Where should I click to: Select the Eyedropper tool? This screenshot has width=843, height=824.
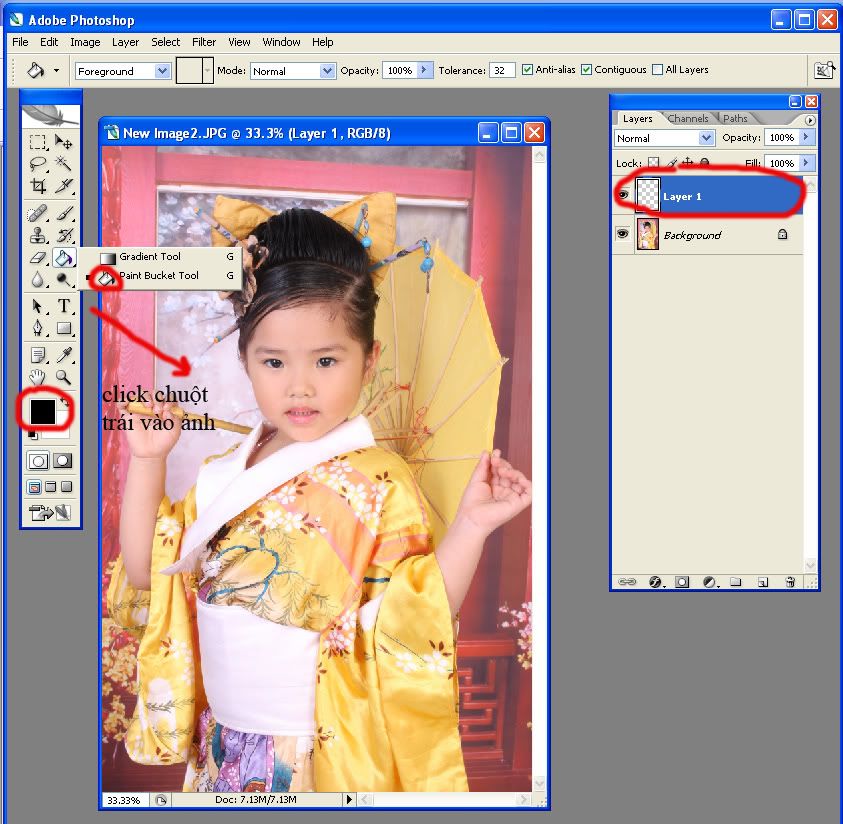click(x=64, y=354)
